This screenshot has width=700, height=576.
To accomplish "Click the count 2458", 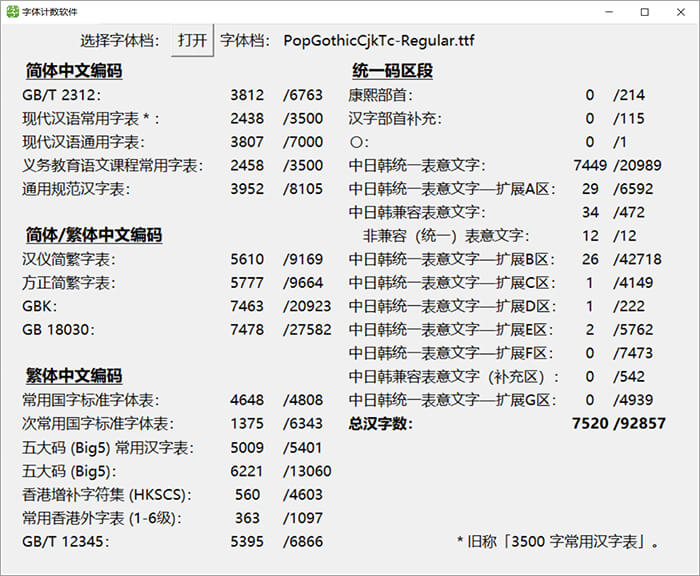I will point(247,166).
